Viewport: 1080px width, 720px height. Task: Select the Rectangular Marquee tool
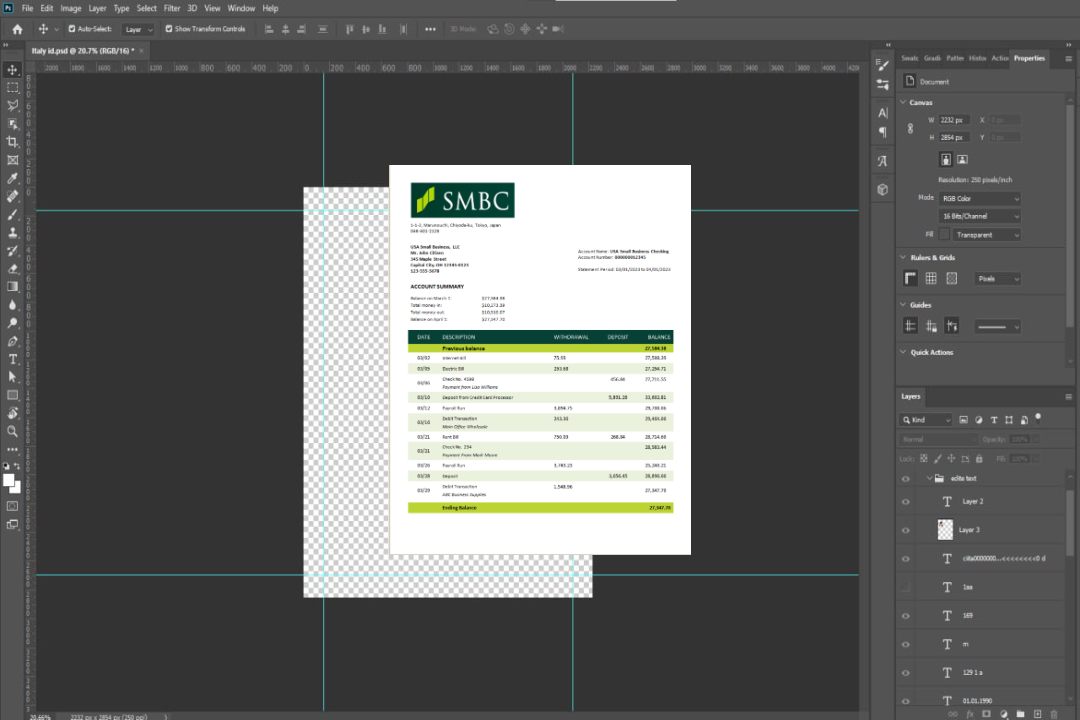(x=12, y=88)
